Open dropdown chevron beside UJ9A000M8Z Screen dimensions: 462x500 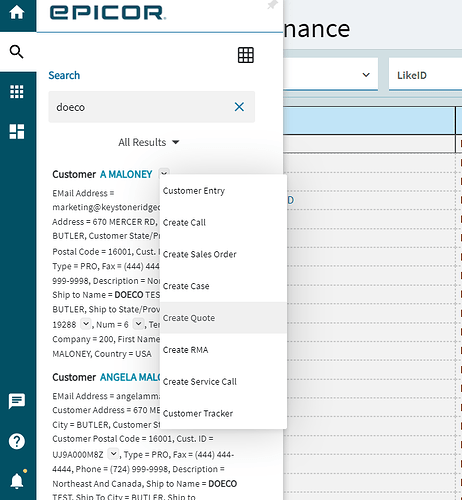pyautogui.click(x=114, y=454)
